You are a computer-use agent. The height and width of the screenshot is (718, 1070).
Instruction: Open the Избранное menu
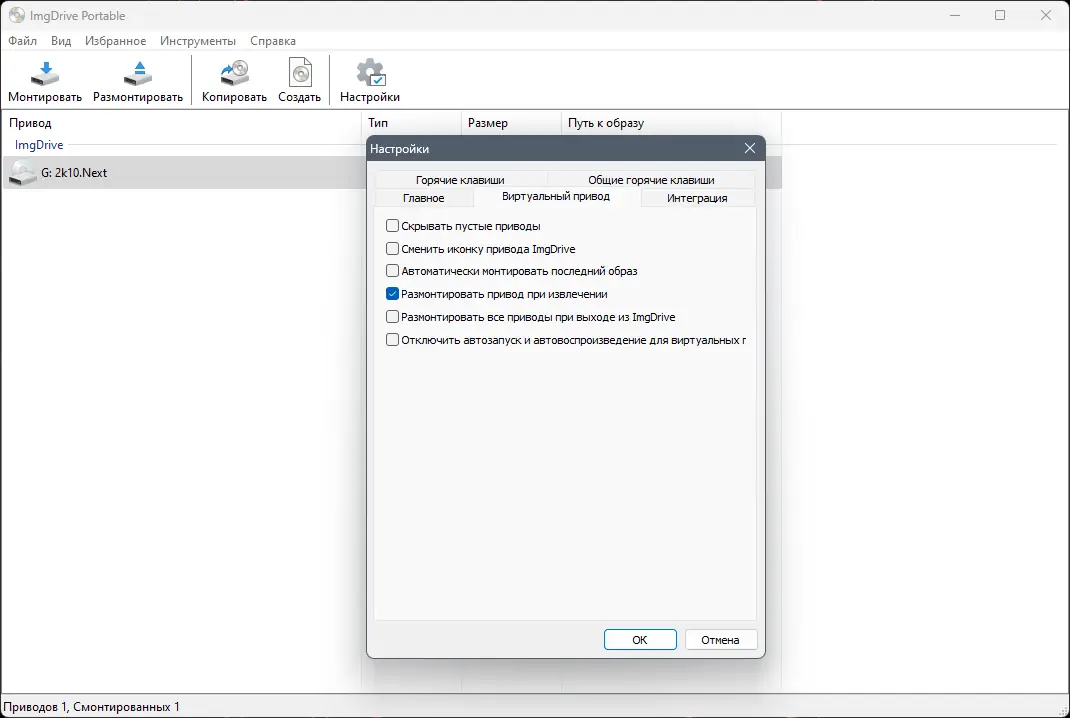click(x=115, y=41)
